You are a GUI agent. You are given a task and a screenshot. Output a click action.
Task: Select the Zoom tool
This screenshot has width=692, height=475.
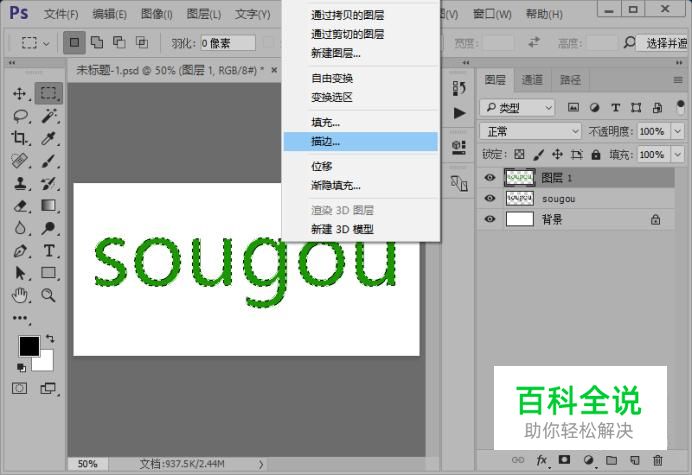point(48,295)
